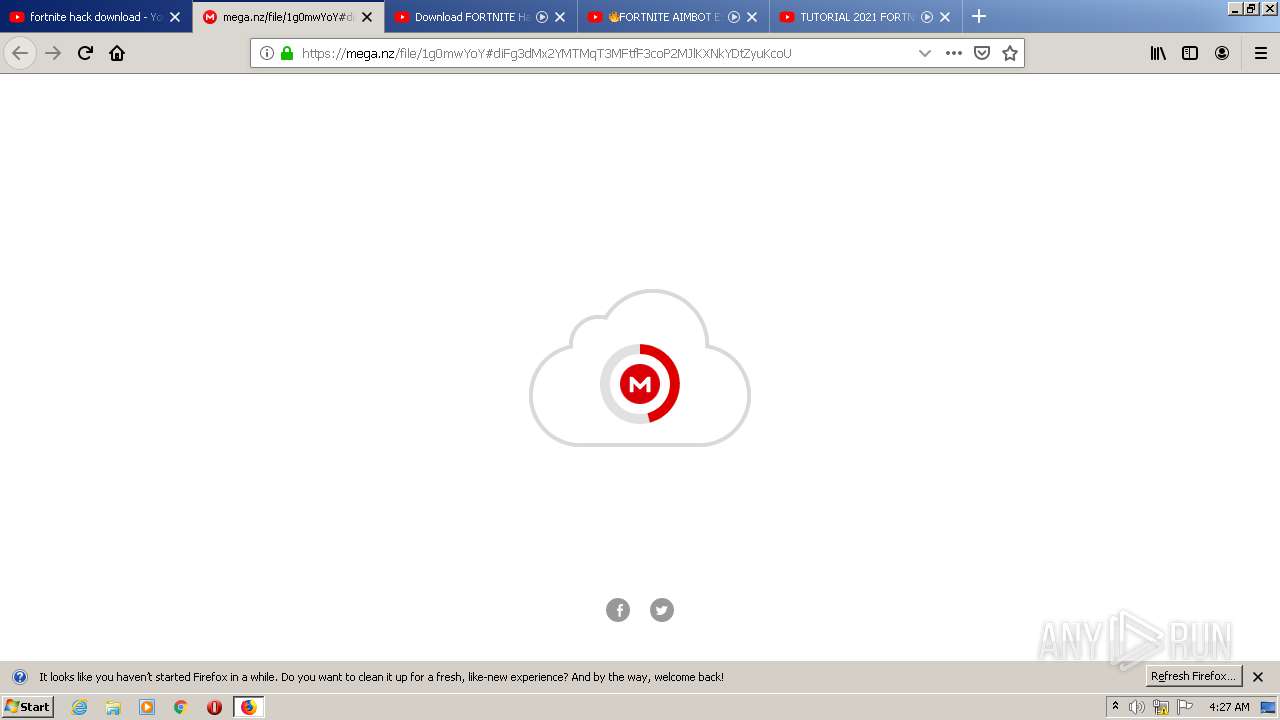Launch Internet Explorer from taskbar

click(x=79, y=707)
